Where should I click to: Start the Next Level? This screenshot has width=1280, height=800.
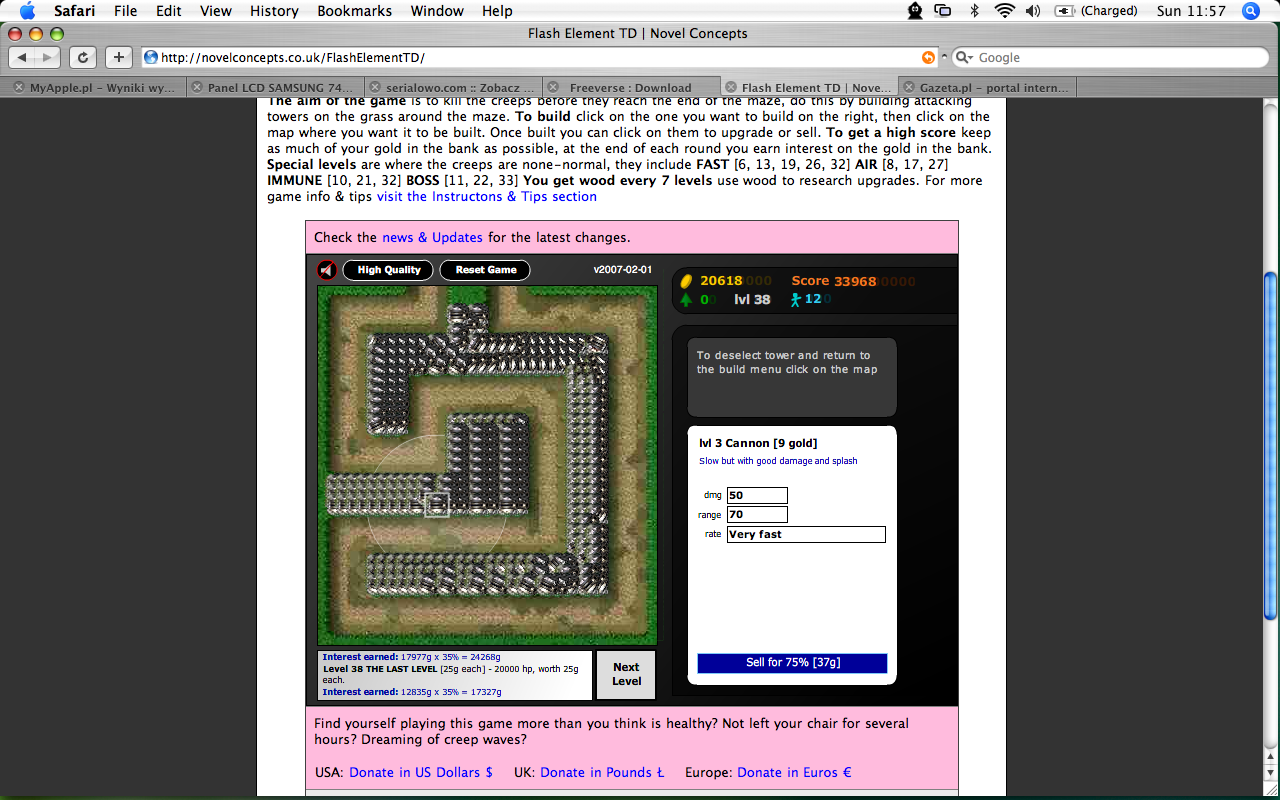click(626, 675)
